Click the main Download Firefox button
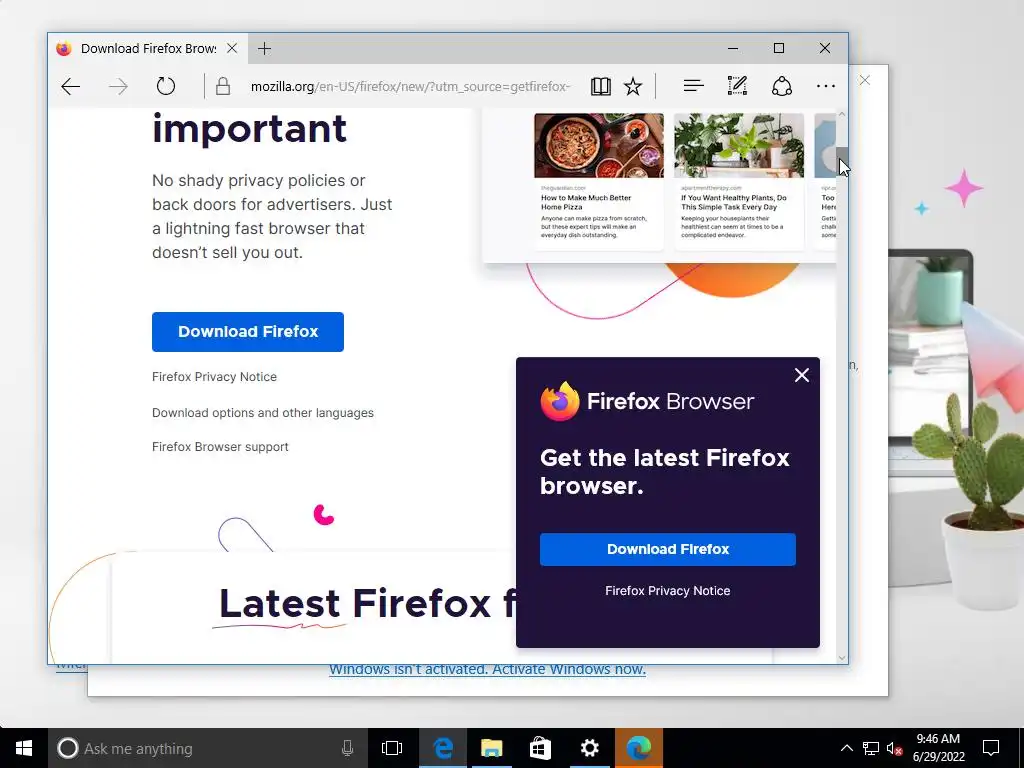 248,332
